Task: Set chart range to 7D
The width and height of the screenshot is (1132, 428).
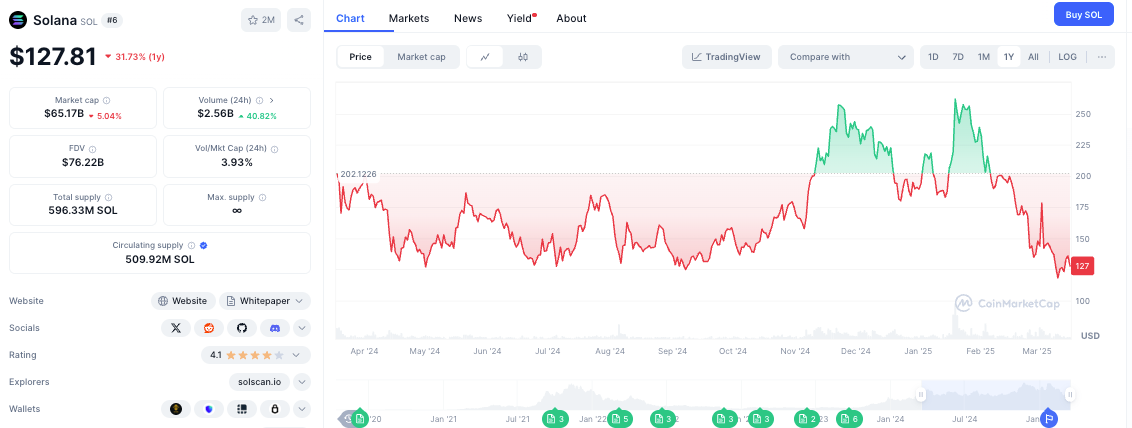Action: [958, 57]
